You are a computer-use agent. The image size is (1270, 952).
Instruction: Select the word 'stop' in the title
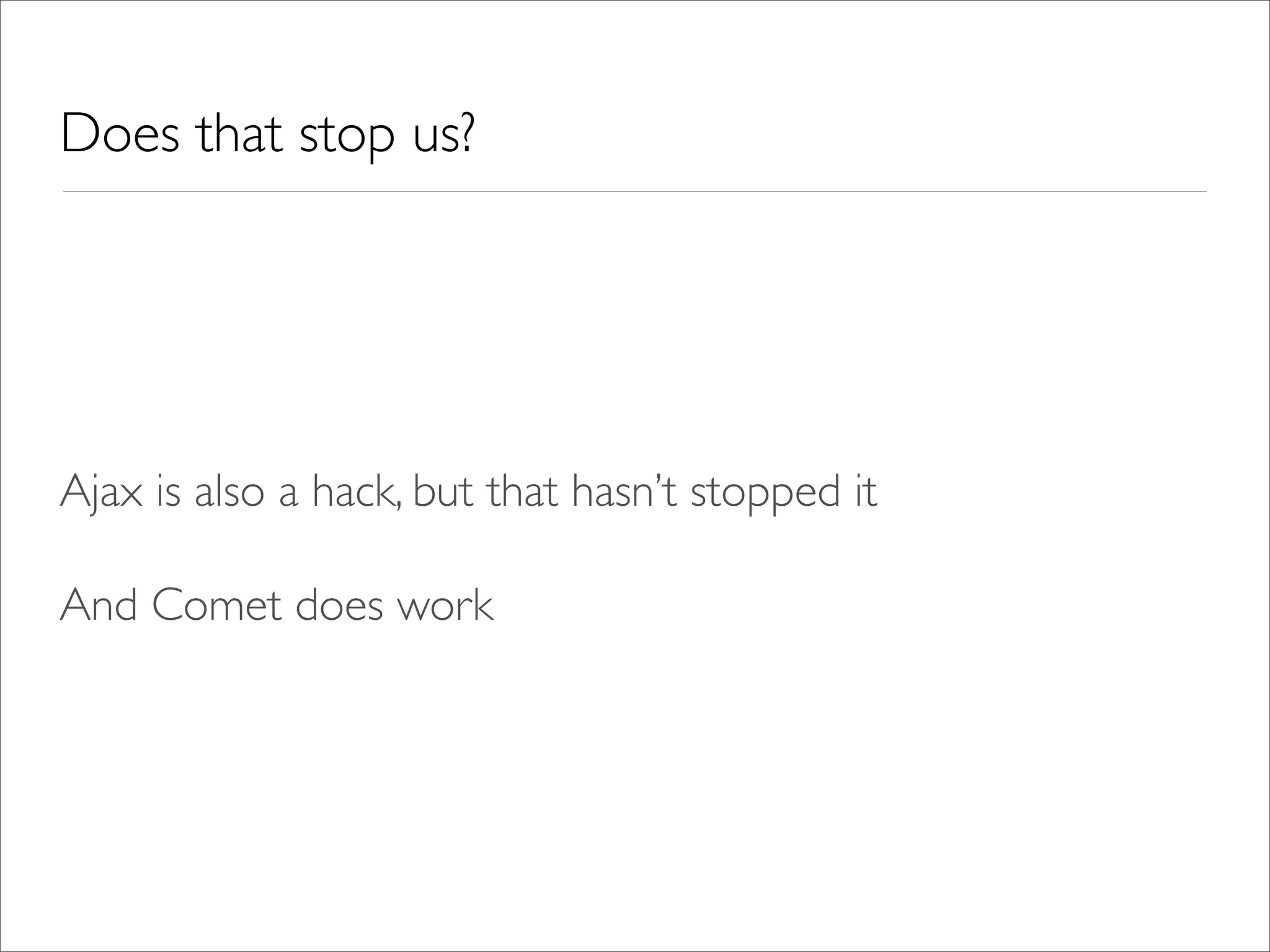pos(347,136)
